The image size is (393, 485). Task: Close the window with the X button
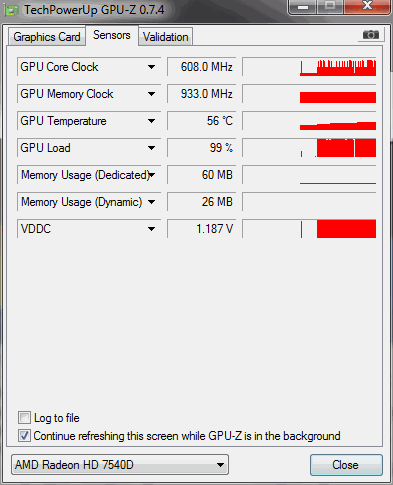tap(367, 6)
